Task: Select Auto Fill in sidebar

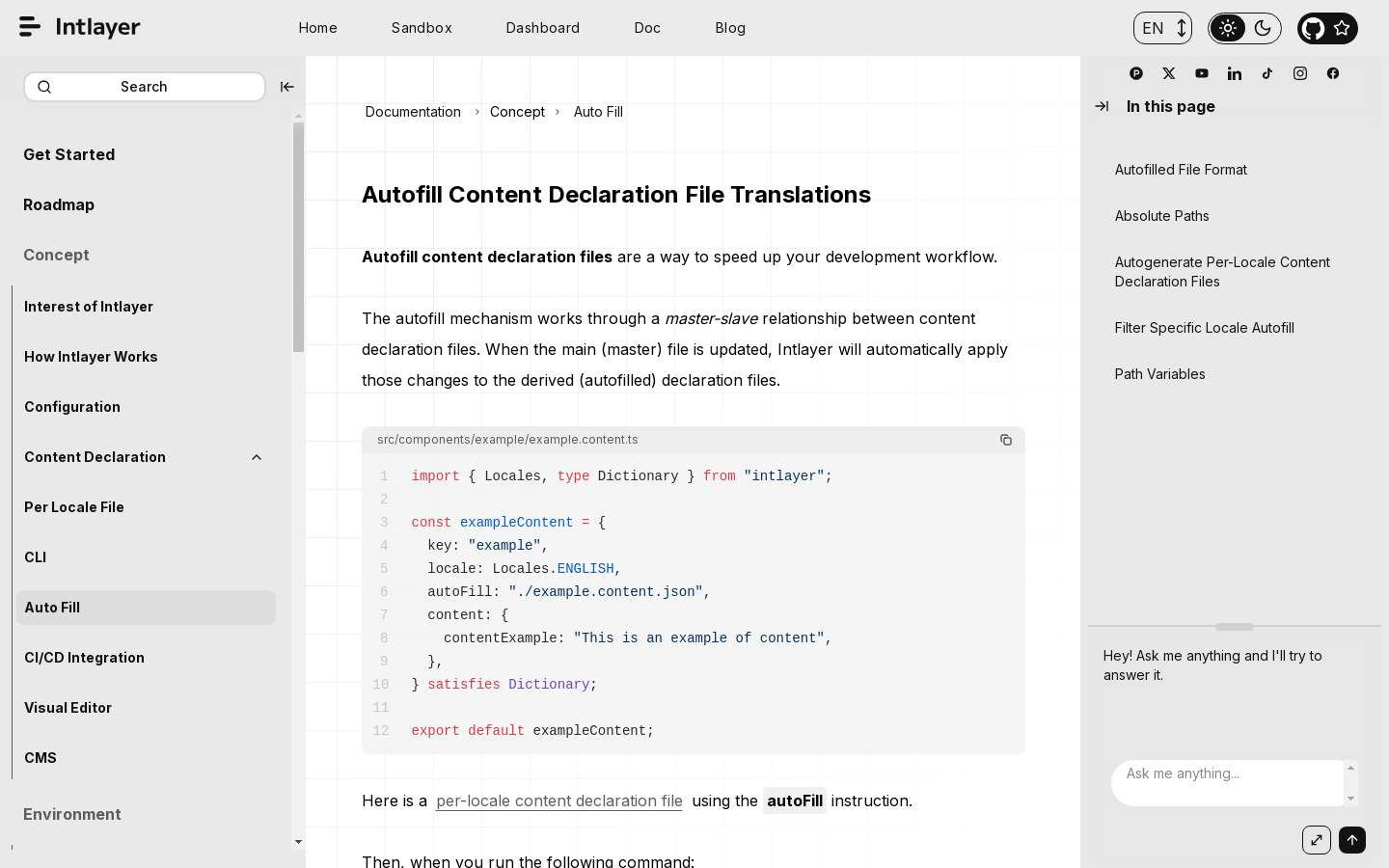Action: (146, 608)
